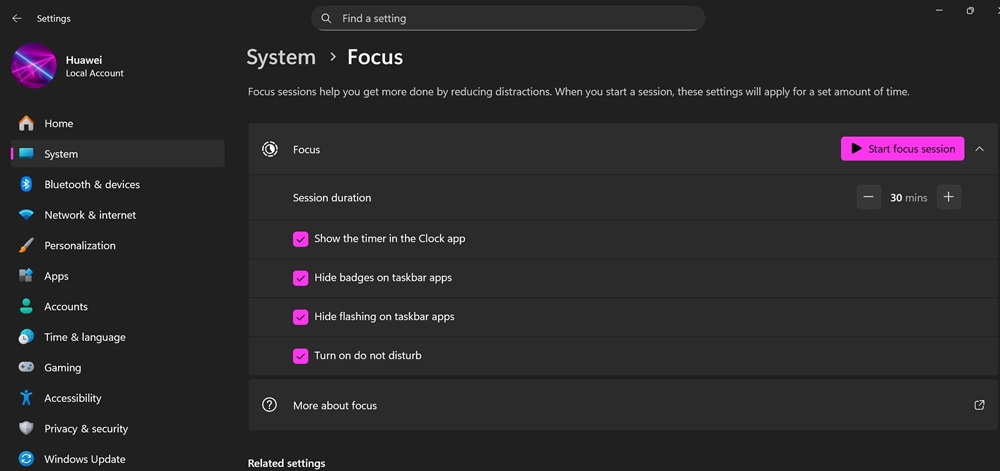Click the Gaming controller icon

[x=26, y=367]
